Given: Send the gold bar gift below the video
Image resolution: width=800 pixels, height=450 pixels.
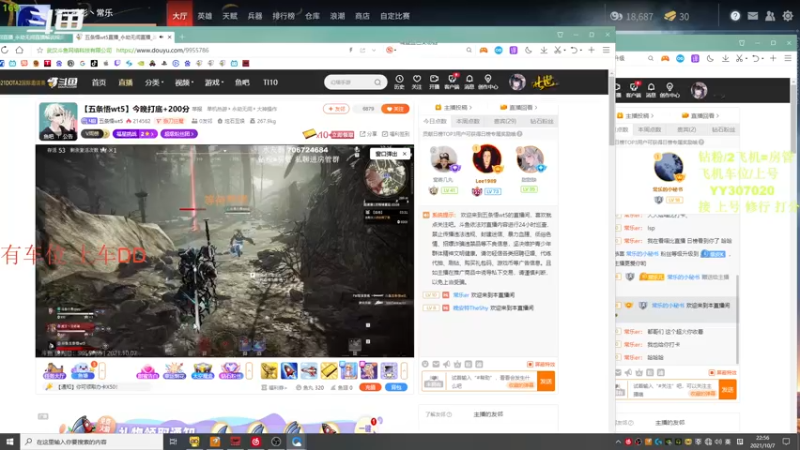Looking at the screenshot, I should pyautogui.click(x=329, y=370).
